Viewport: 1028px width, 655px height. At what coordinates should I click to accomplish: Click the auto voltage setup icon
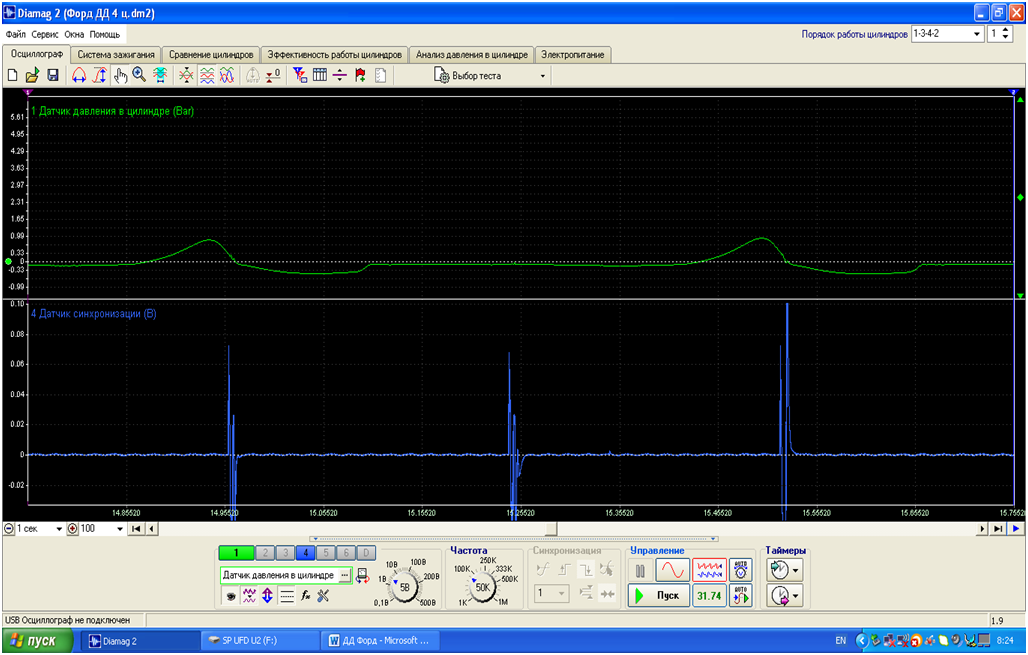click(741, 570)
